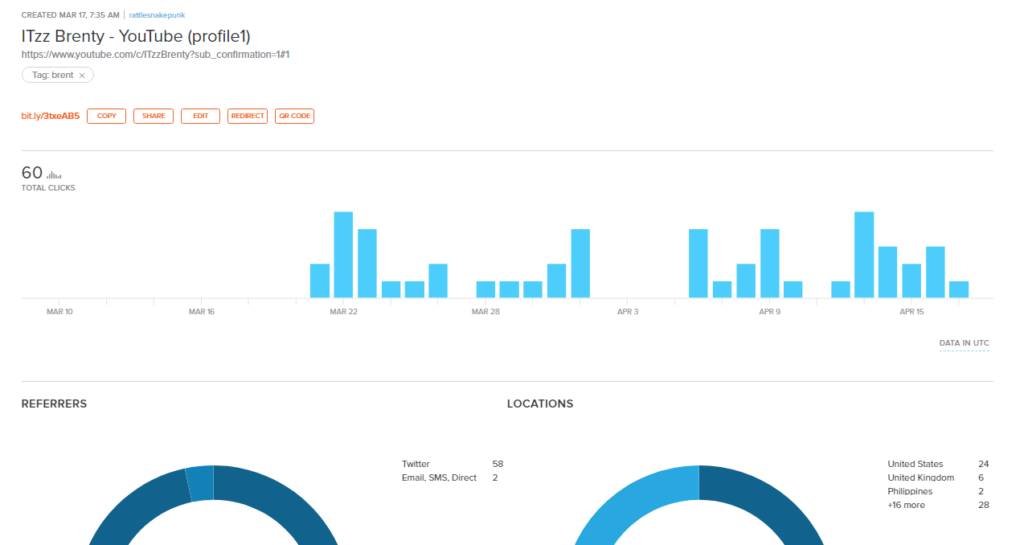The height and width of the screenshot is (545, 1024).
Task: Click the MAR 28 axis label
Action: pos(485,312)
